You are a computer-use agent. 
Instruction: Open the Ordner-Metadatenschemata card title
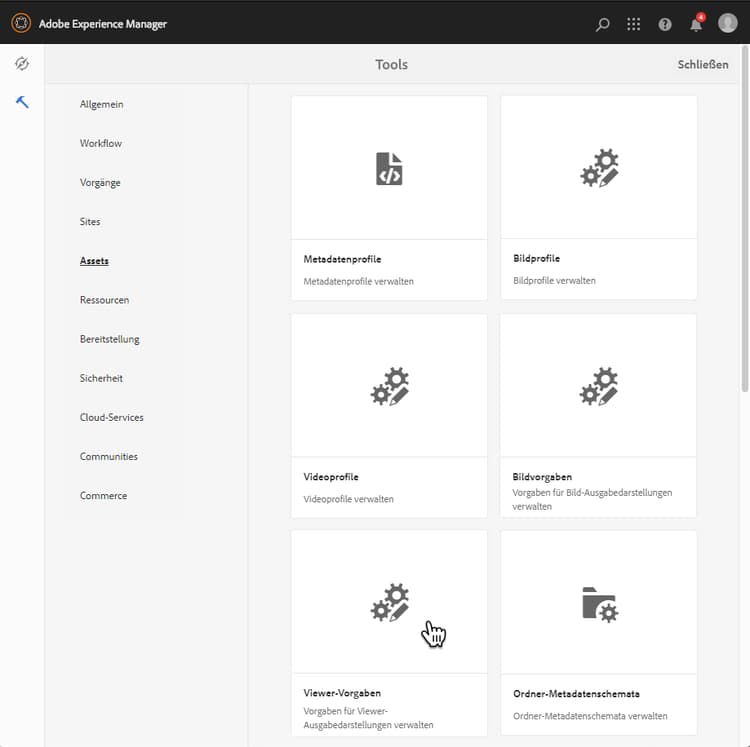[x=576, y=694]
